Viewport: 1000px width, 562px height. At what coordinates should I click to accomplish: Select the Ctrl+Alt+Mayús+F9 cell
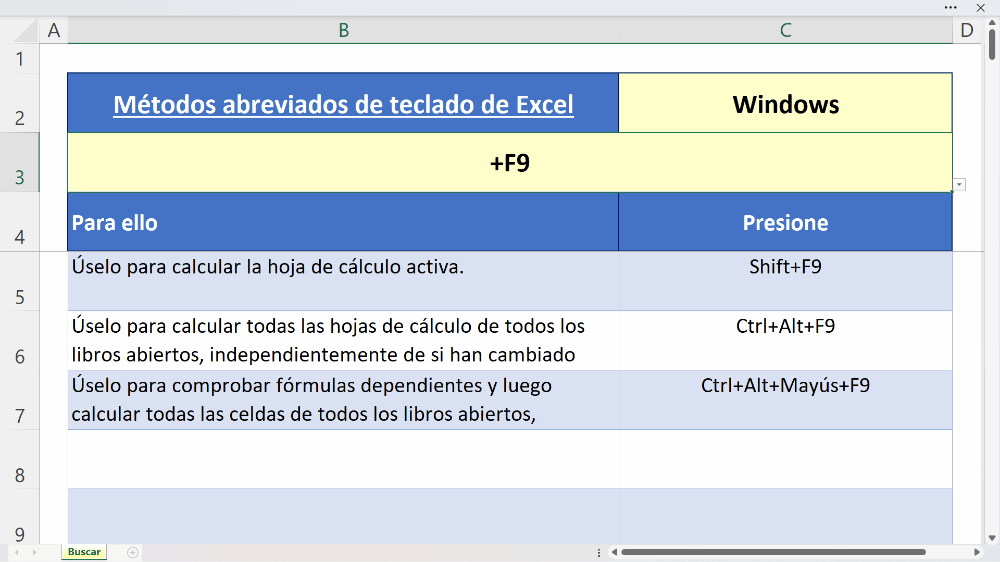click(x=785, y=400)
